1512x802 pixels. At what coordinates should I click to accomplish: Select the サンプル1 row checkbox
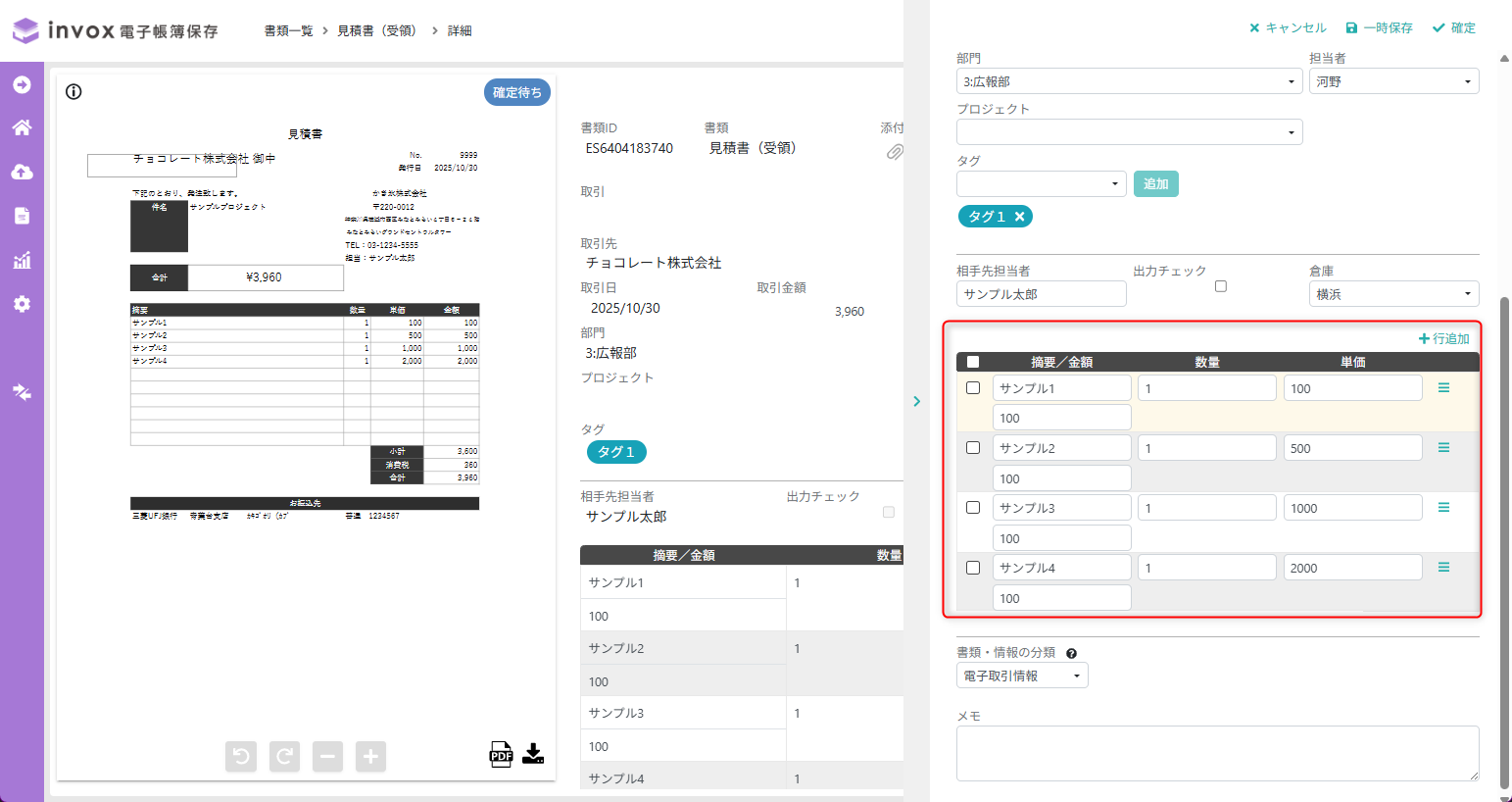coord(973,388)
